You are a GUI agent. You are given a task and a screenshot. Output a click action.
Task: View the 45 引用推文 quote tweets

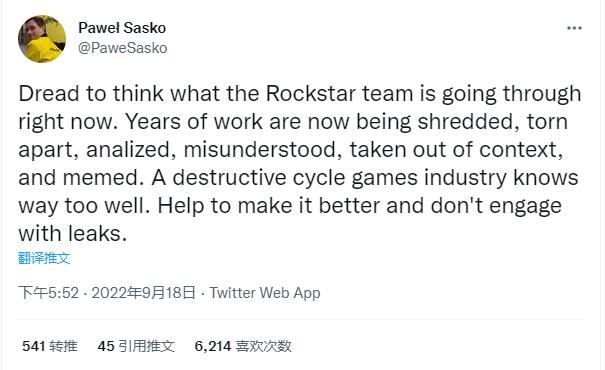tap(136, 346)
